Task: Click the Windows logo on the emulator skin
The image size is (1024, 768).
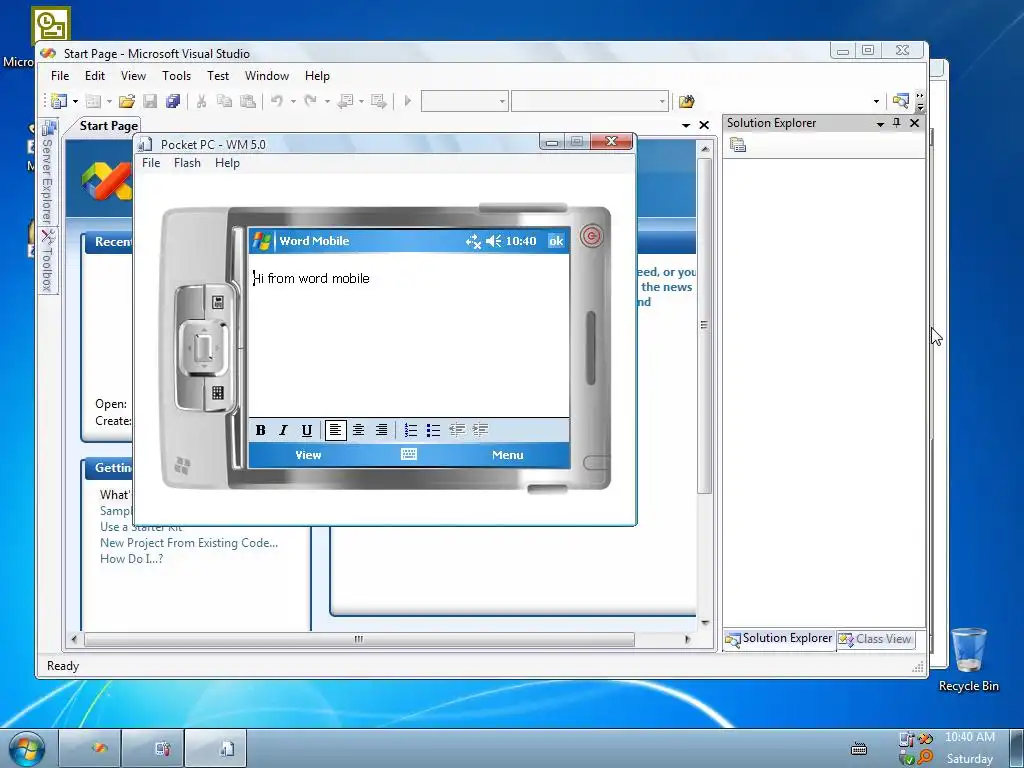Action: coord(183,466)
